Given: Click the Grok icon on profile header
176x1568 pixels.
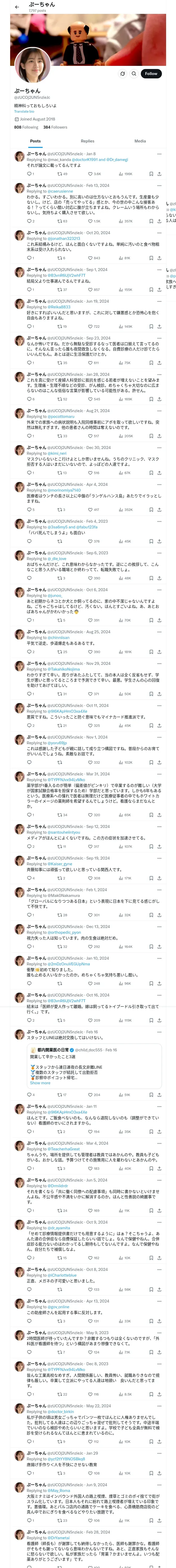Looking at the screenshot, I should (122, 74).
